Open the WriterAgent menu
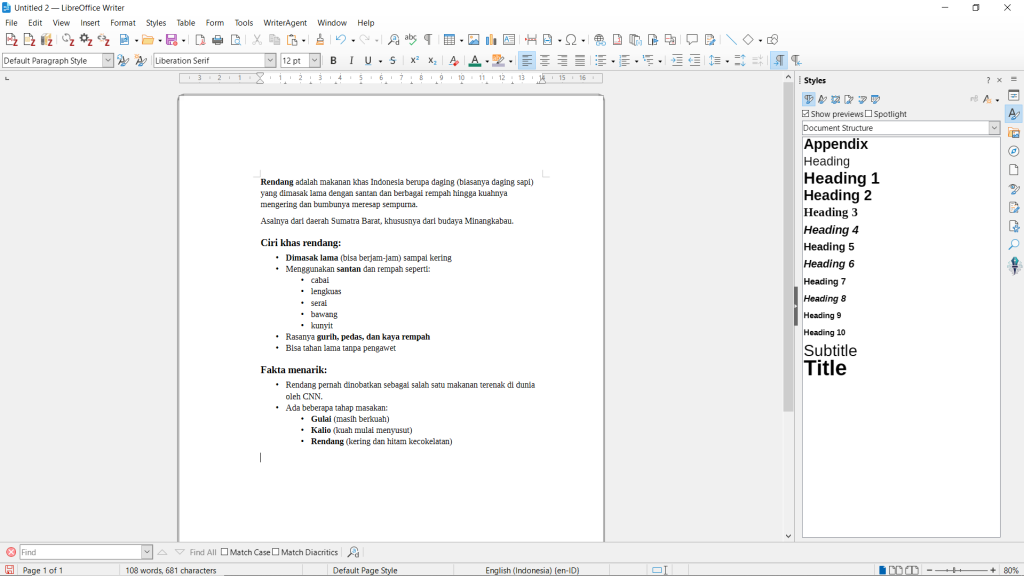Viewport: 1024px width, 576px height. click(285, 22)
